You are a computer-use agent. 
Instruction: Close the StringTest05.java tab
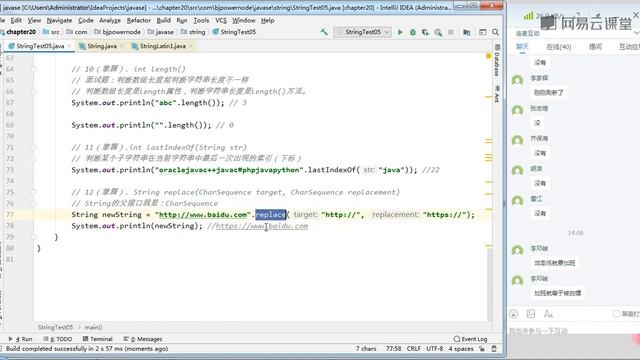(x=69, y=46)
